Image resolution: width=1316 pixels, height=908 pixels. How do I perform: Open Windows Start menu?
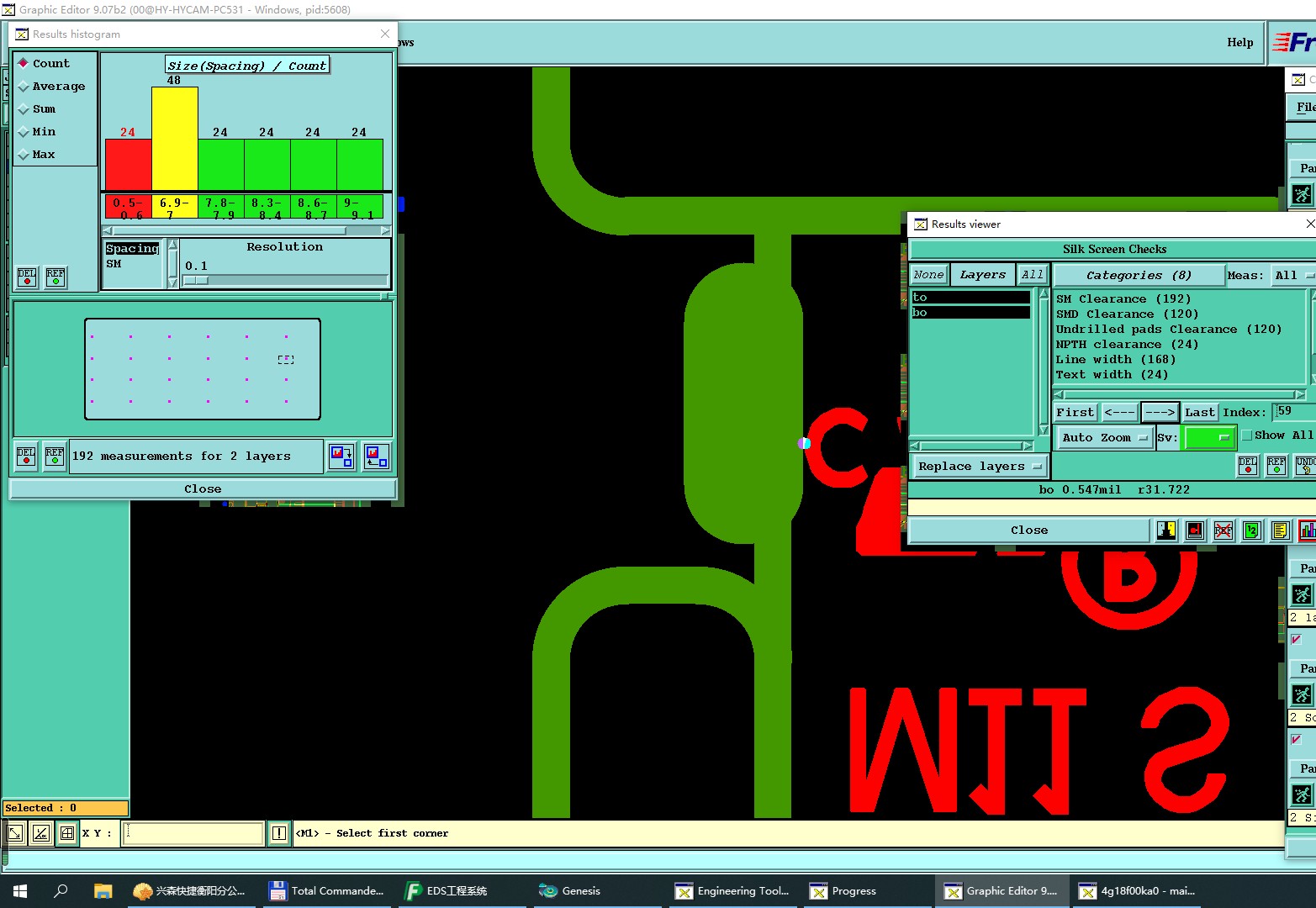coord(20,891)
